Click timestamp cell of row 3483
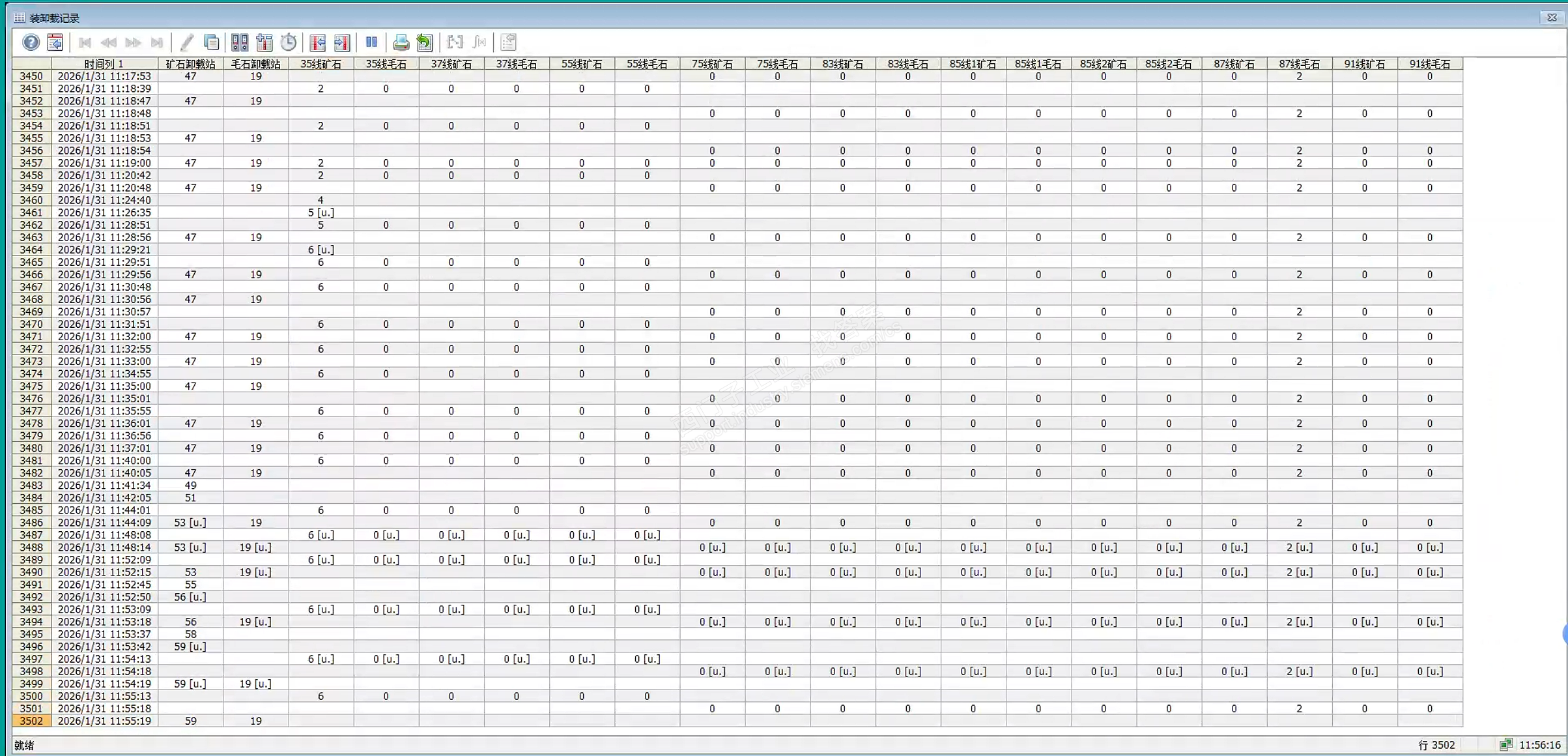Image resolution: width=1568 pixels, height=756 pixels. point(104,486)
